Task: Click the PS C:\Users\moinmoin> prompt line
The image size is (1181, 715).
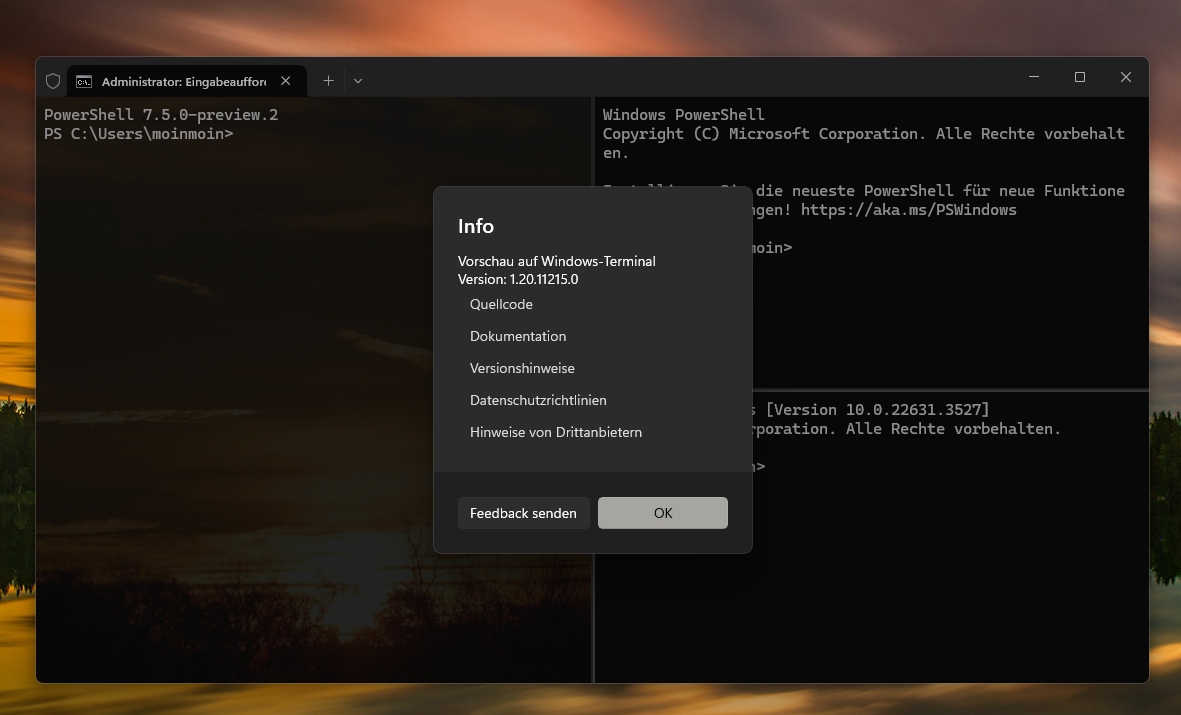Action: pyautogui.click(x=139, y=134)
